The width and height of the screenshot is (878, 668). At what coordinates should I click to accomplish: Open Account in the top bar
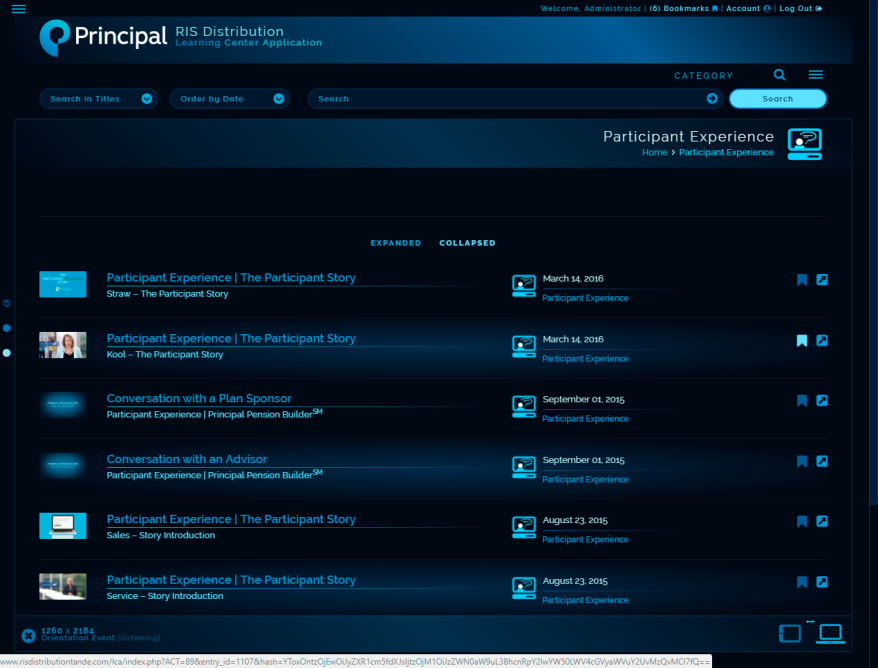click(748, 8)
